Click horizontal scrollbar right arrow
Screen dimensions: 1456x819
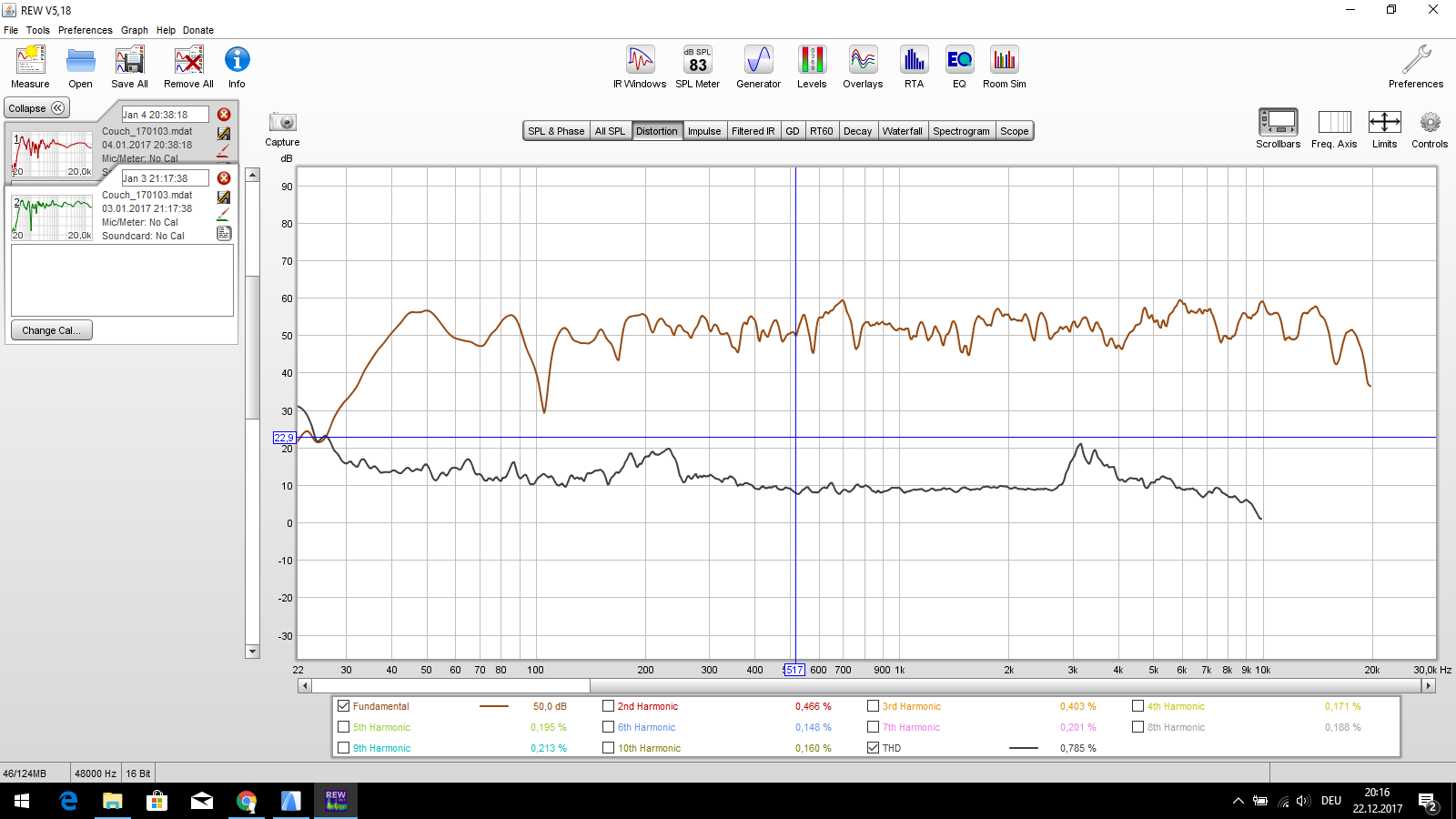click(1429, 686)
